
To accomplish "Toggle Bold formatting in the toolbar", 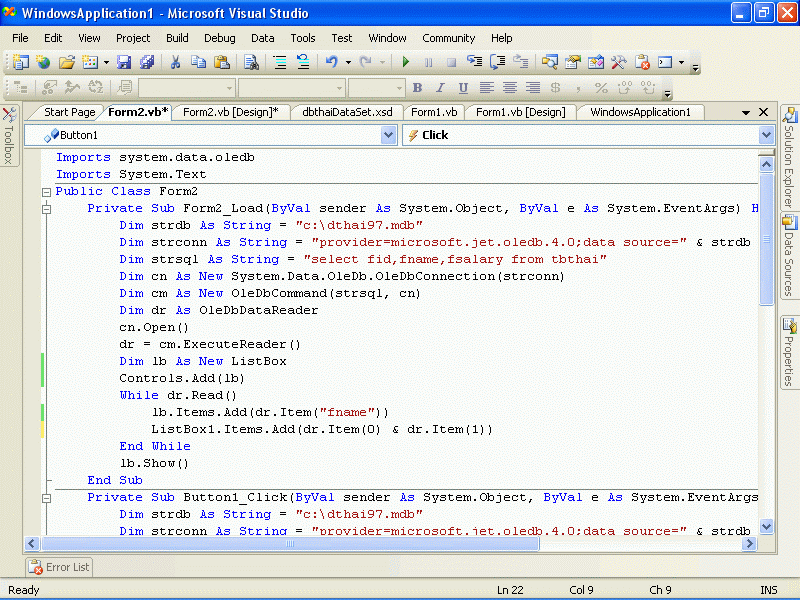I will coord(417,88).
